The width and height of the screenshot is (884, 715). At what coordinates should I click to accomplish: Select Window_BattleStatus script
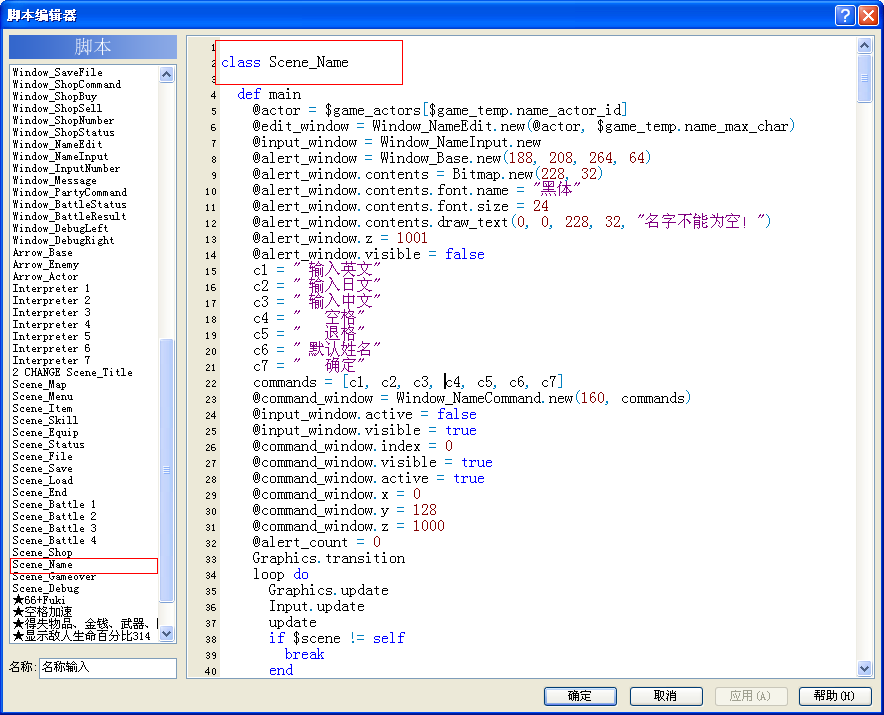point(69,204)
